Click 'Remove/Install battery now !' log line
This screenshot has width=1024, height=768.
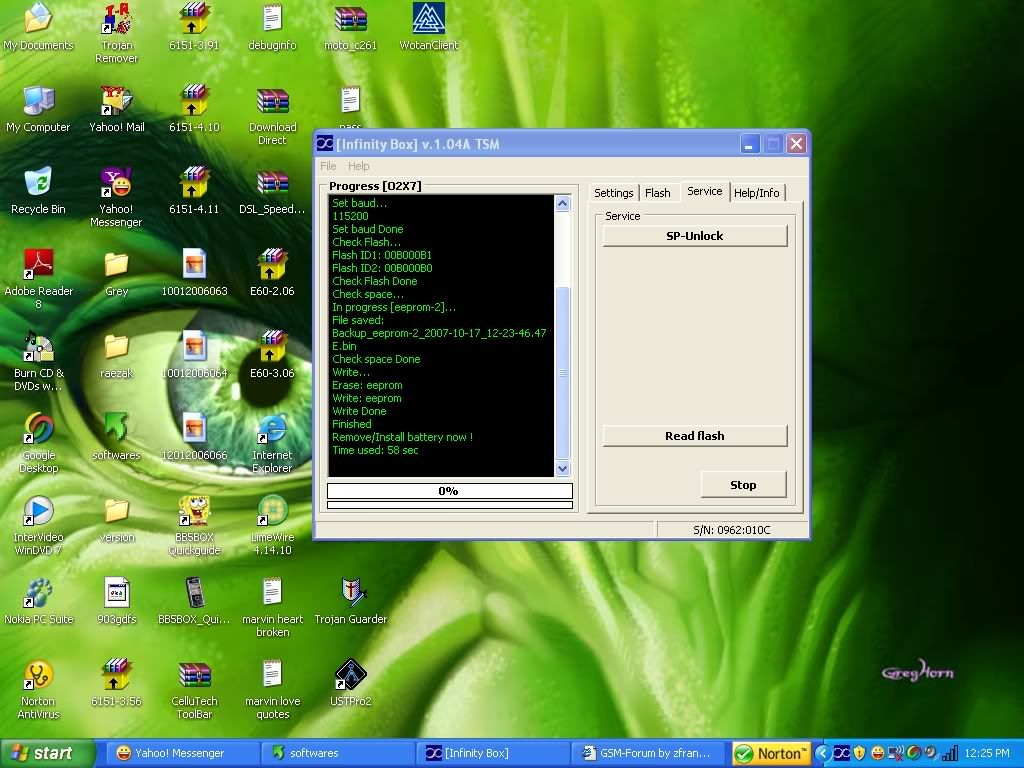(x=402, y=437)
